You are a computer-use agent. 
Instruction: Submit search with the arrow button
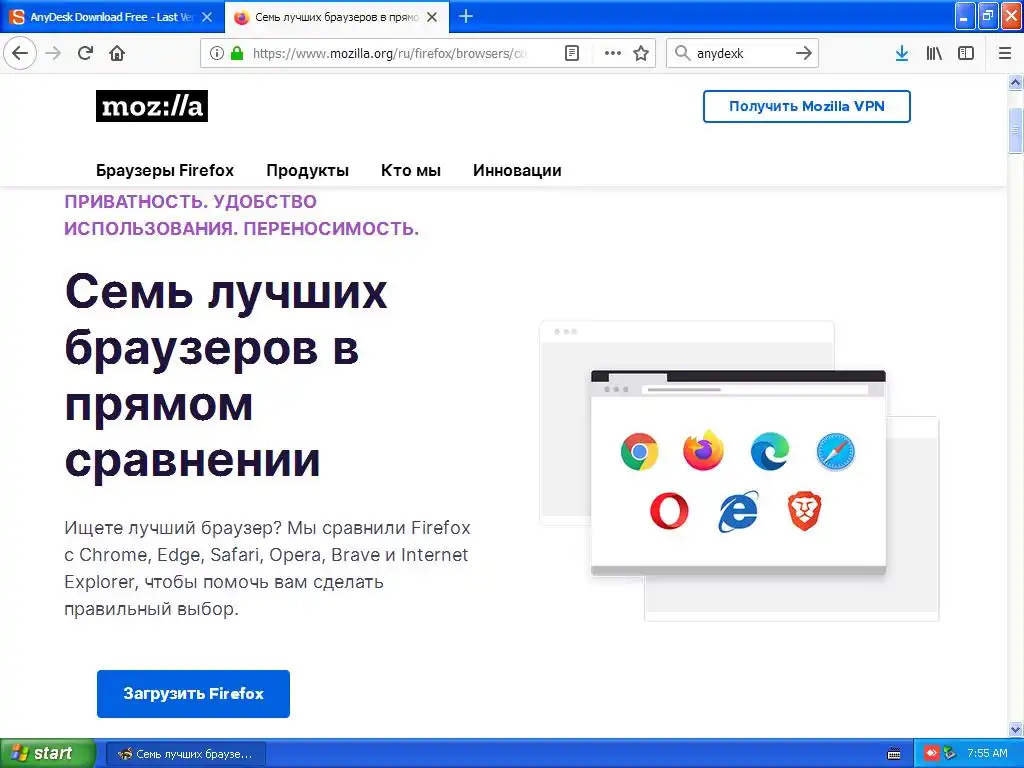[x=804, y=53]
